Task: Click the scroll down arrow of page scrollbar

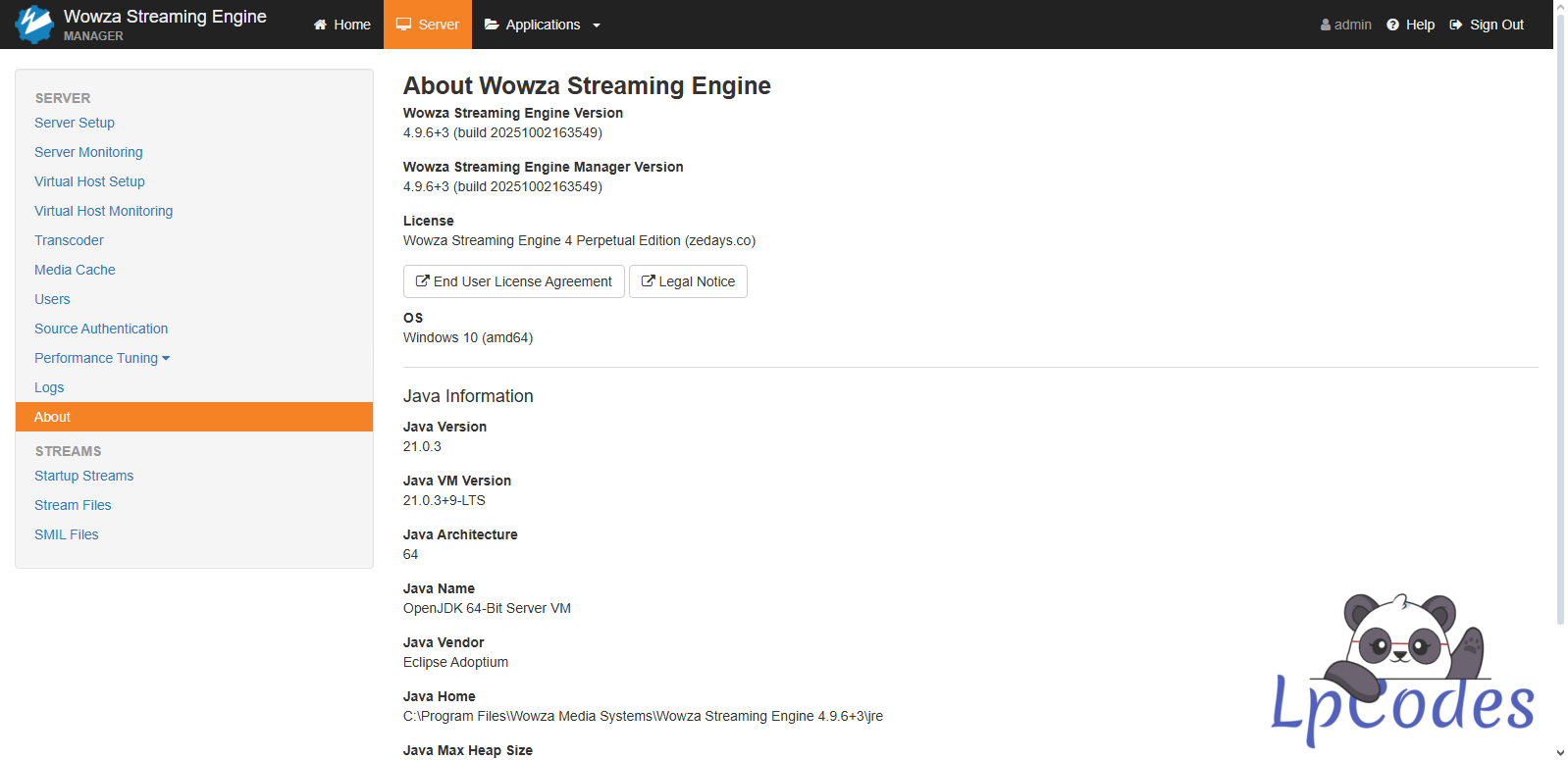Action: click(x=1560, y=752)
